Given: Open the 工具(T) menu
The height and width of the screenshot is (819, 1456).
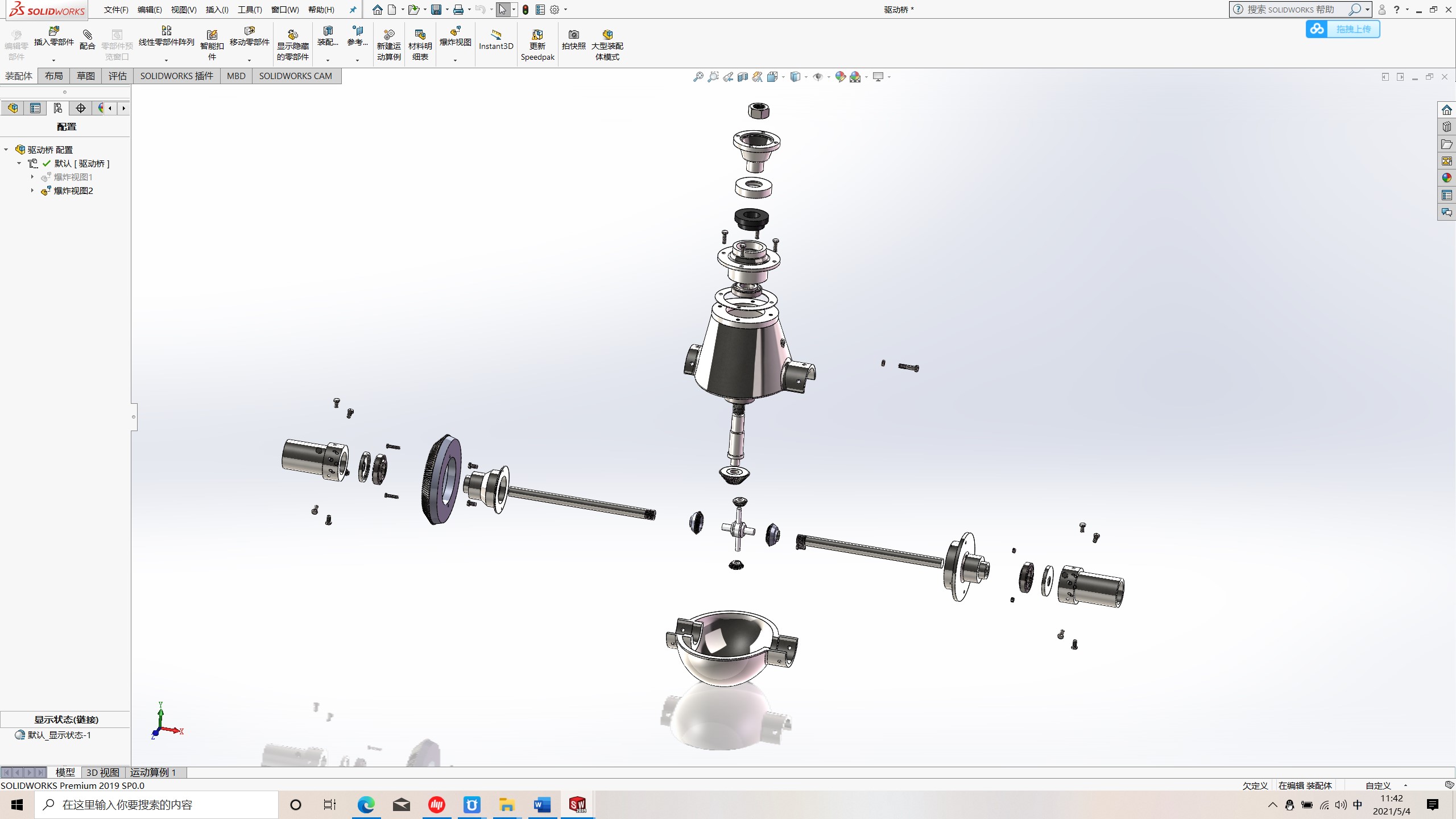Looking at the screenshot, I should [x=250, y=10].
